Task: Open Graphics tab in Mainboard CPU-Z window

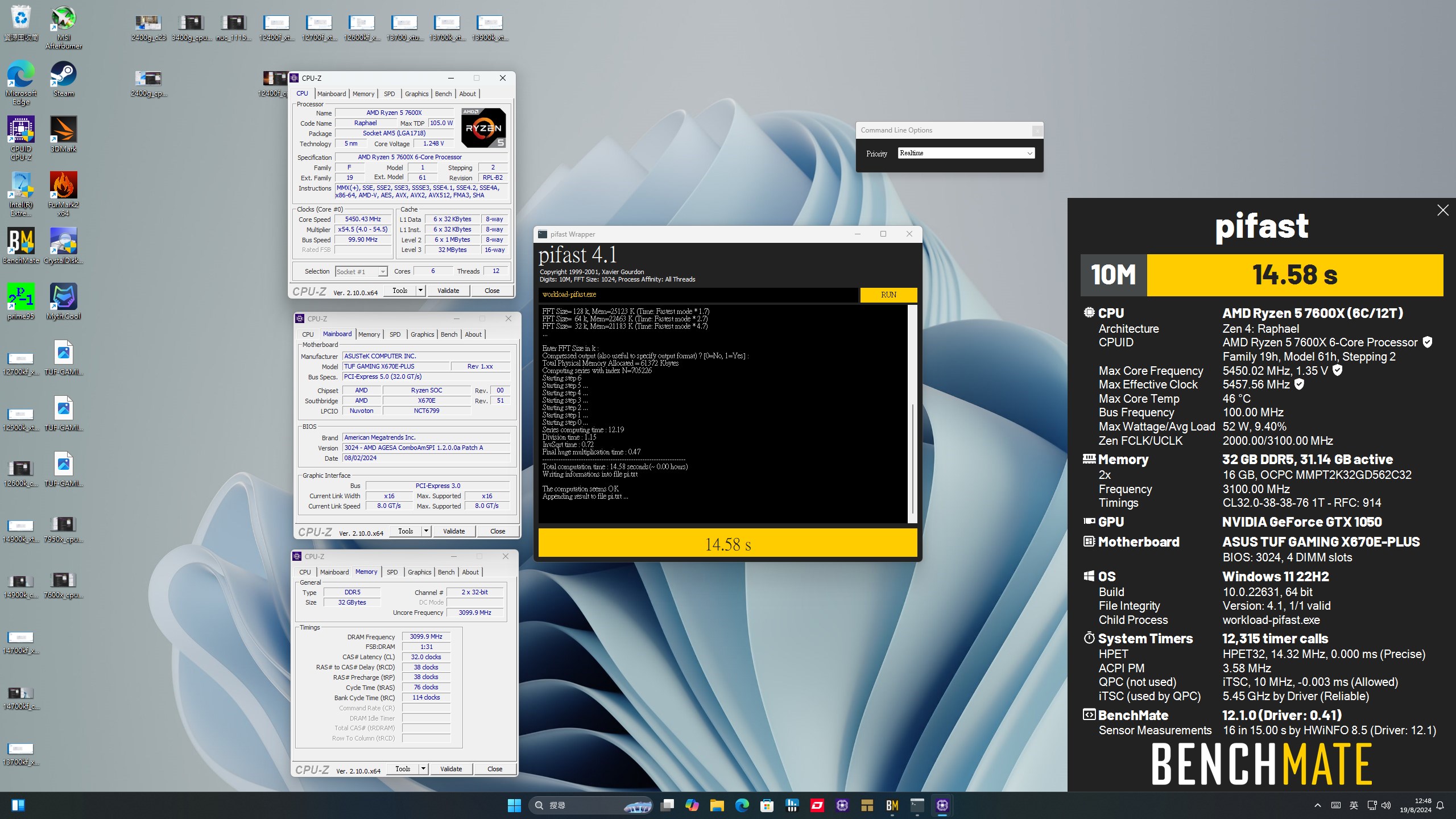Action: point(422,334)
